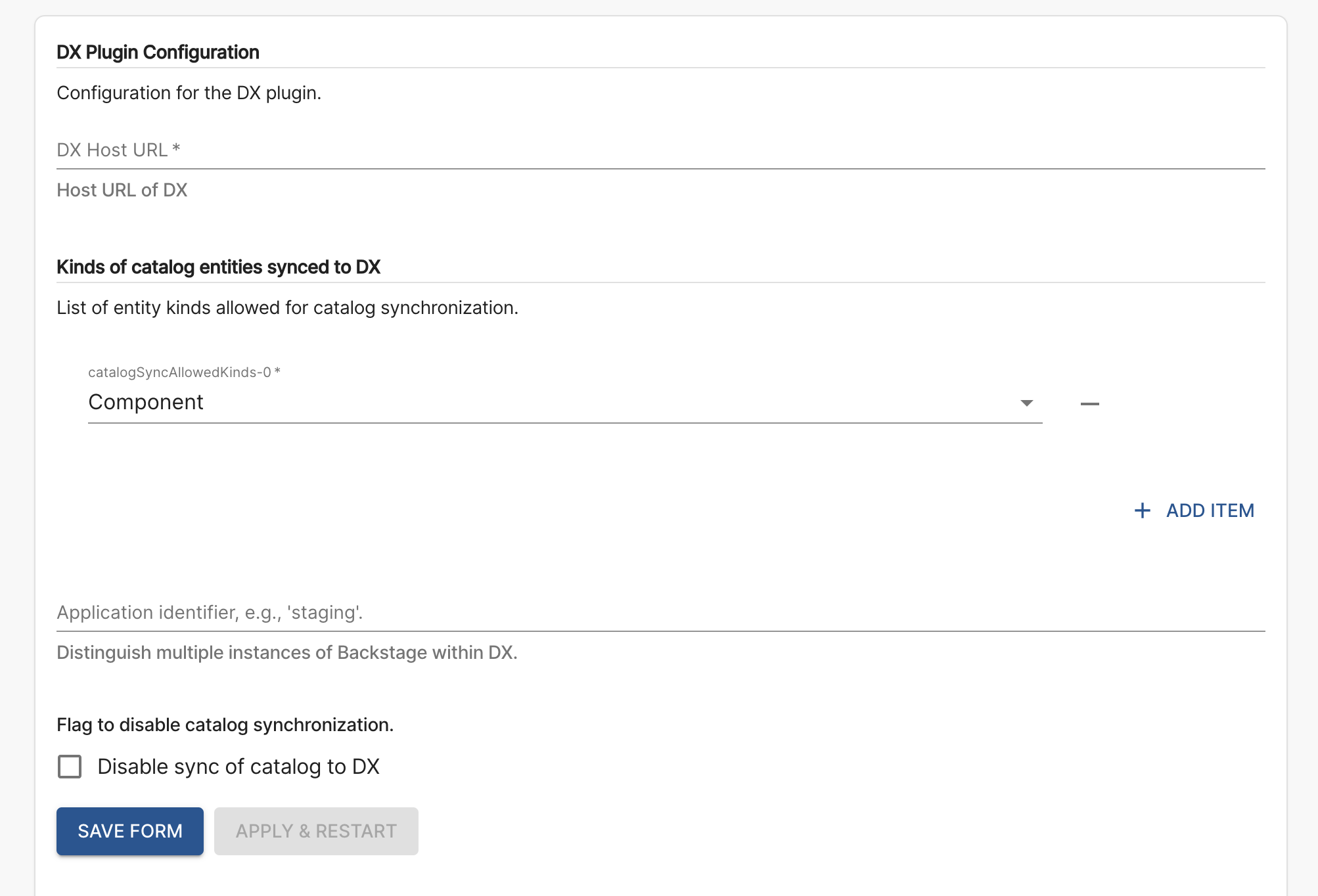The height and width of the screenshot is (896, 1318).
Task: Click the APPLY & RESTART button
Action: (316, 831)
